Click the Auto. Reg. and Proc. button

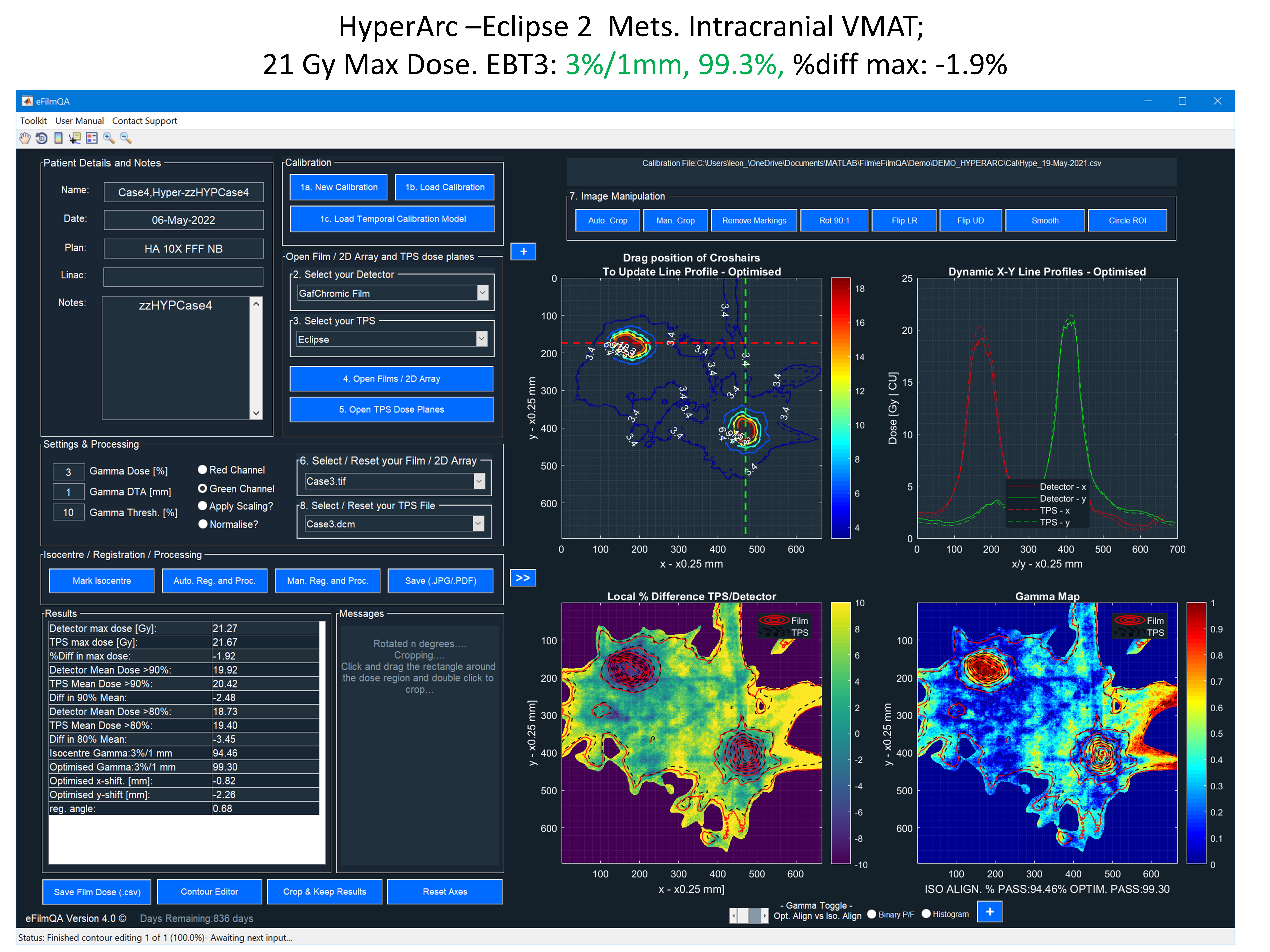tap(214, 581)
